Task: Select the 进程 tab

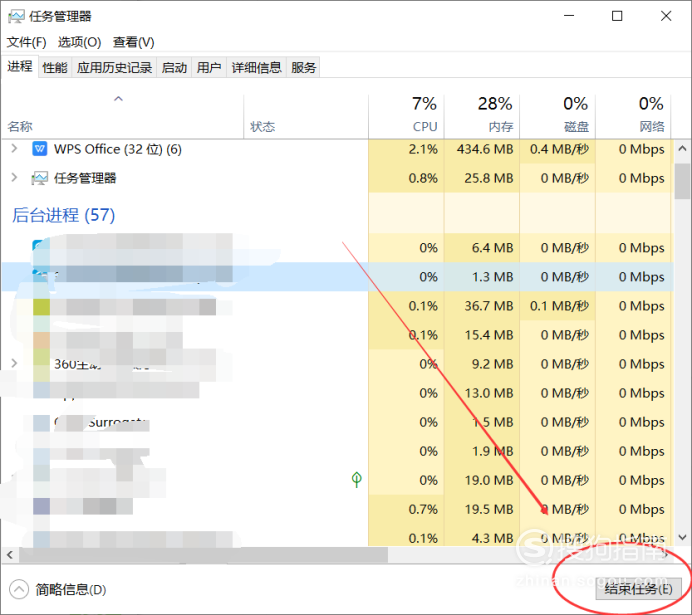Action: [20, 67]
